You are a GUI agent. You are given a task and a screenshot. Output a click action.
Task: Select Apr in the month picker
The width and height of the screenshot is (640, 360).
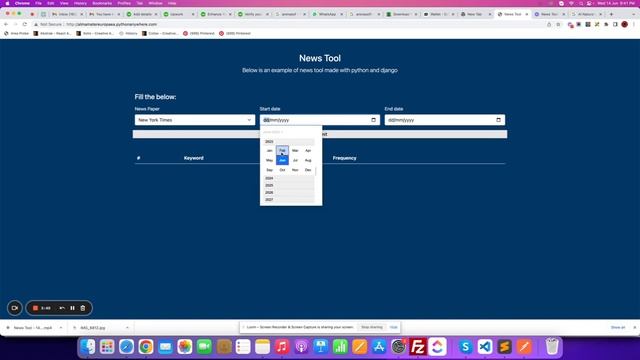click(x=308, y=151)
